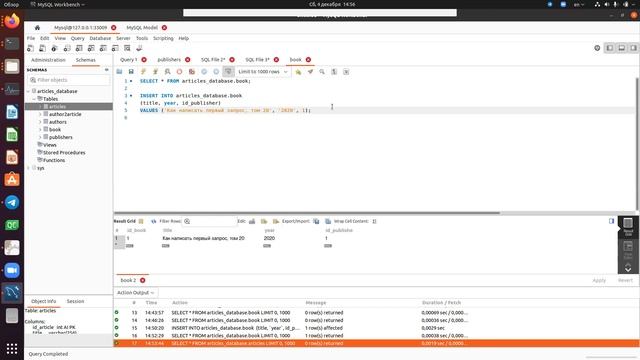Collapse the articles_database schema node
The width and height of the screenshot is (640, 360).
coord(29,91)
